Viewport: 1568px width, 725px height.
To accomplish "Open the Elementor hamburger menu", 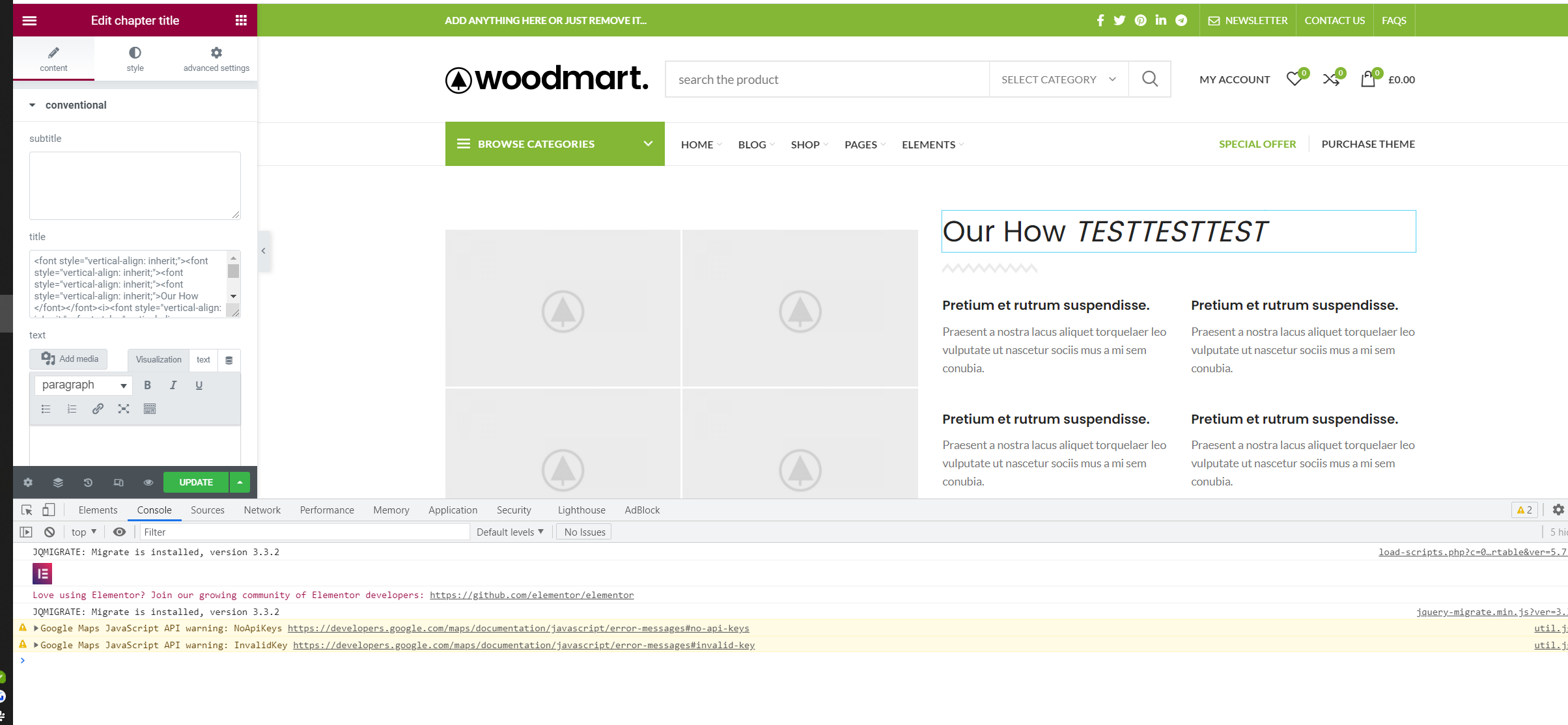I will (x=29, y=21).
